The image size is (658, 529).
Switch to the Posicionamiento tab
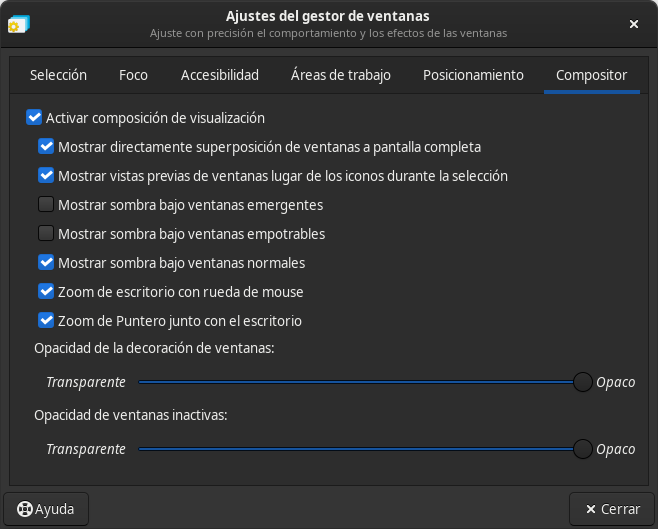click(x=473, y=75)
